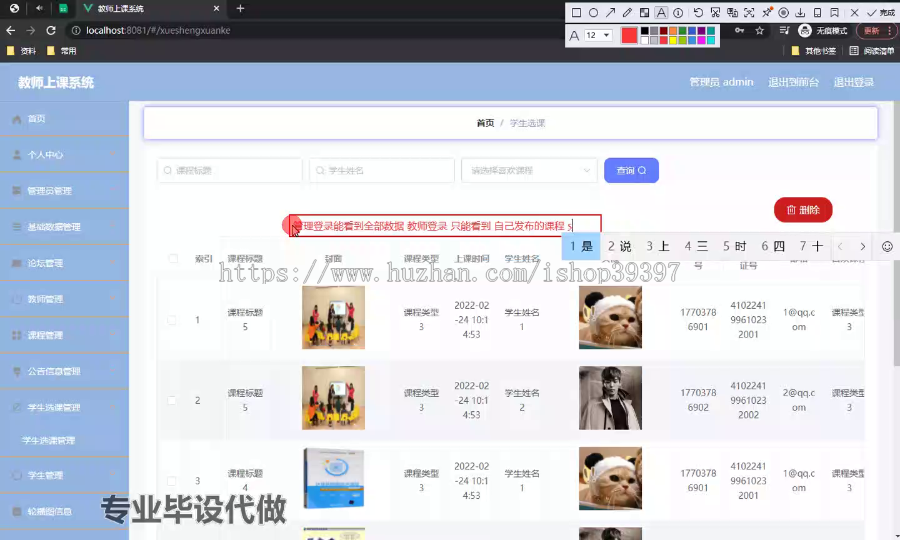Image resolution: width=900 pixels, height=540 pixels.
Task: Check the checkbox for row 3
Action: 172,480
